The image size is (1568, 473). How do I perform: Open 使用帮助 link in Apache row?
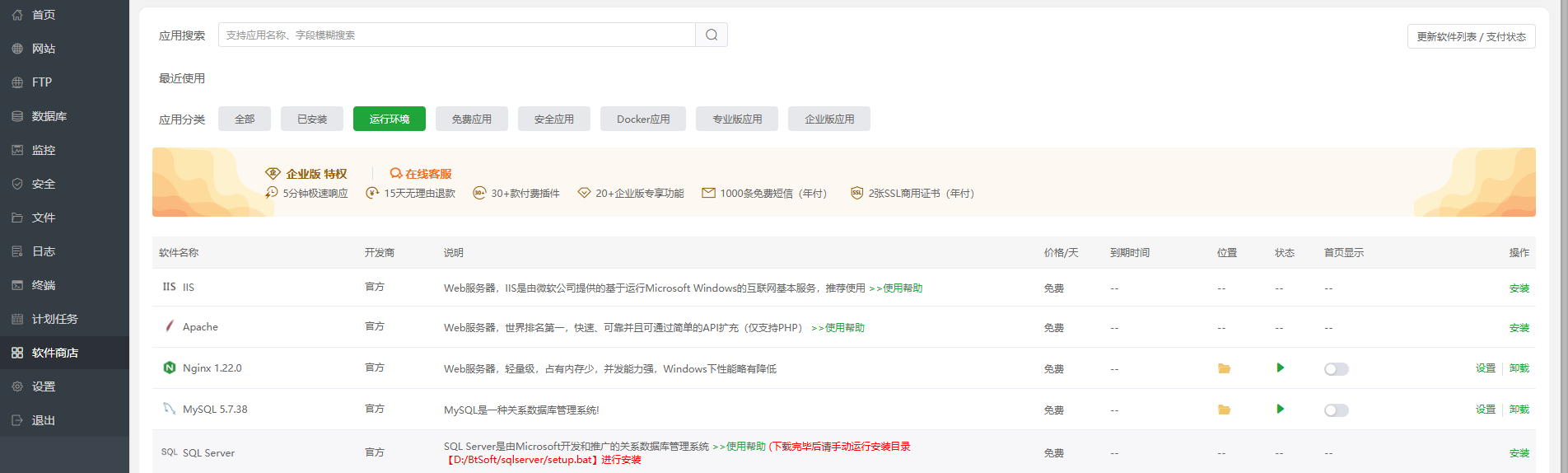tap(838, 328)
